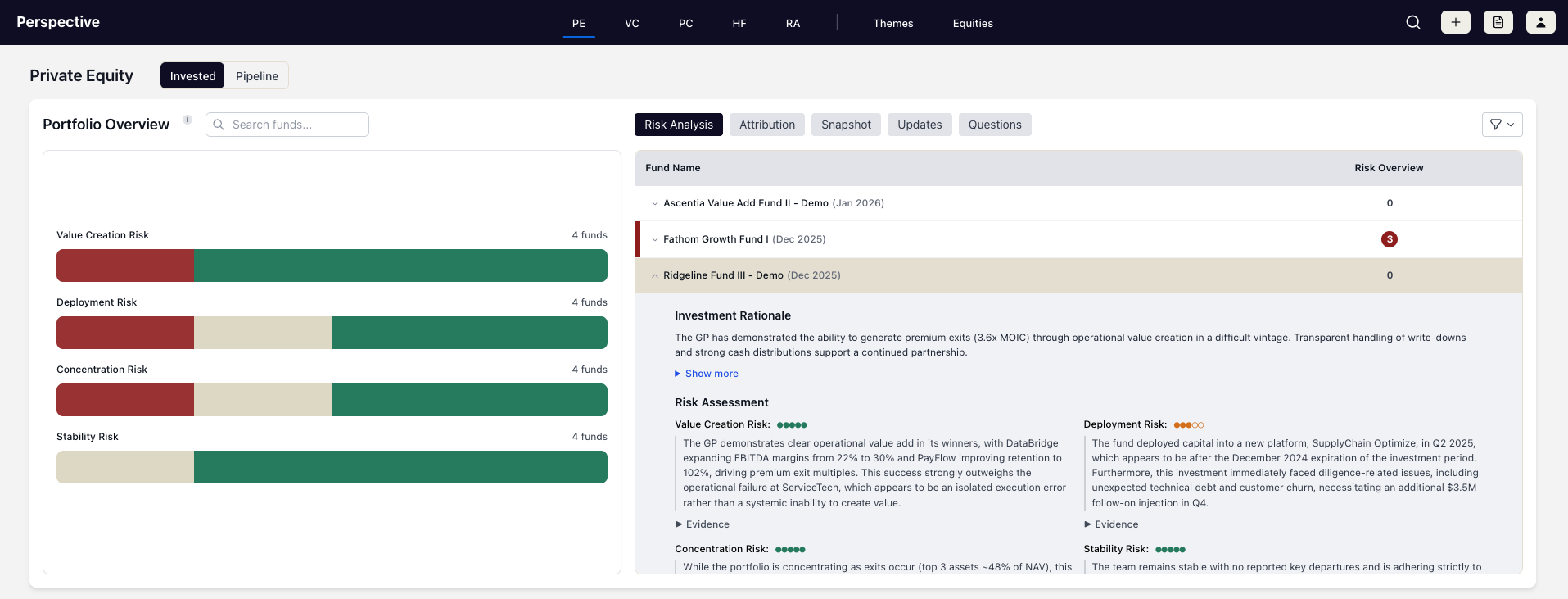Select the Invested view toggle
This screenshot has width=1568, height=599.
(x=192, y=76)
